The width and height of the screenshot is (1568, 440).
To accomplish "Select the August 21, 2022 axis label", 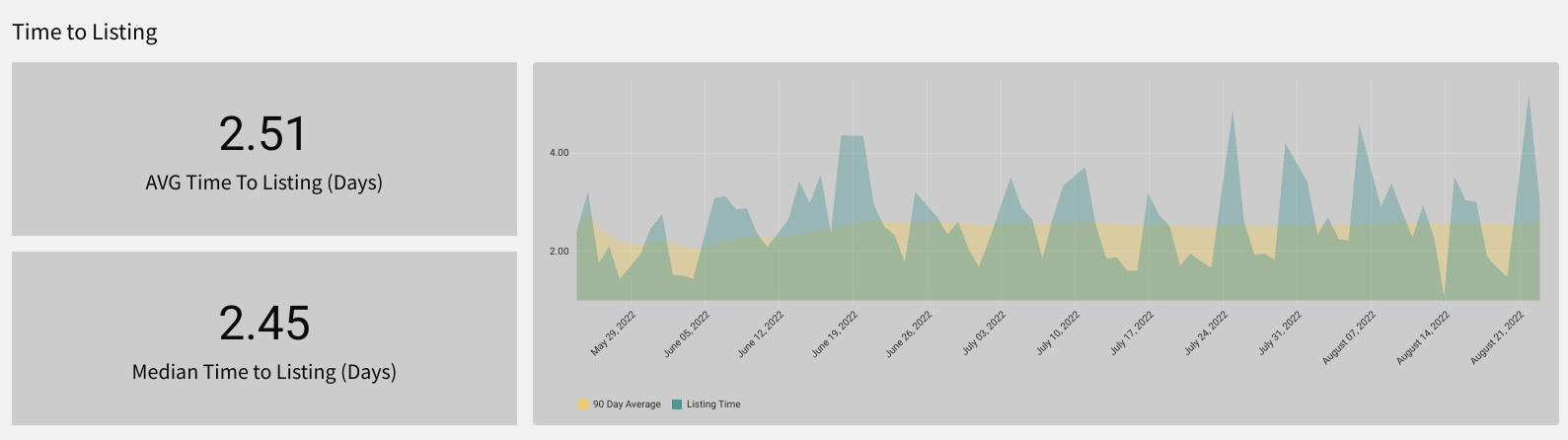I will coord(1497,337).
